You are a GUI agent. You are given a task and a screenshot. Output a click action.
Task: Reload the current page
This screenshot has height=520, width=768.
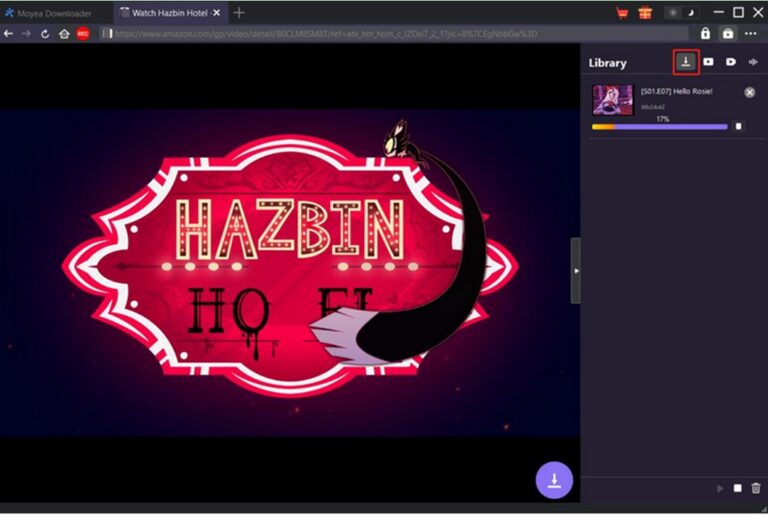[45, 34]
